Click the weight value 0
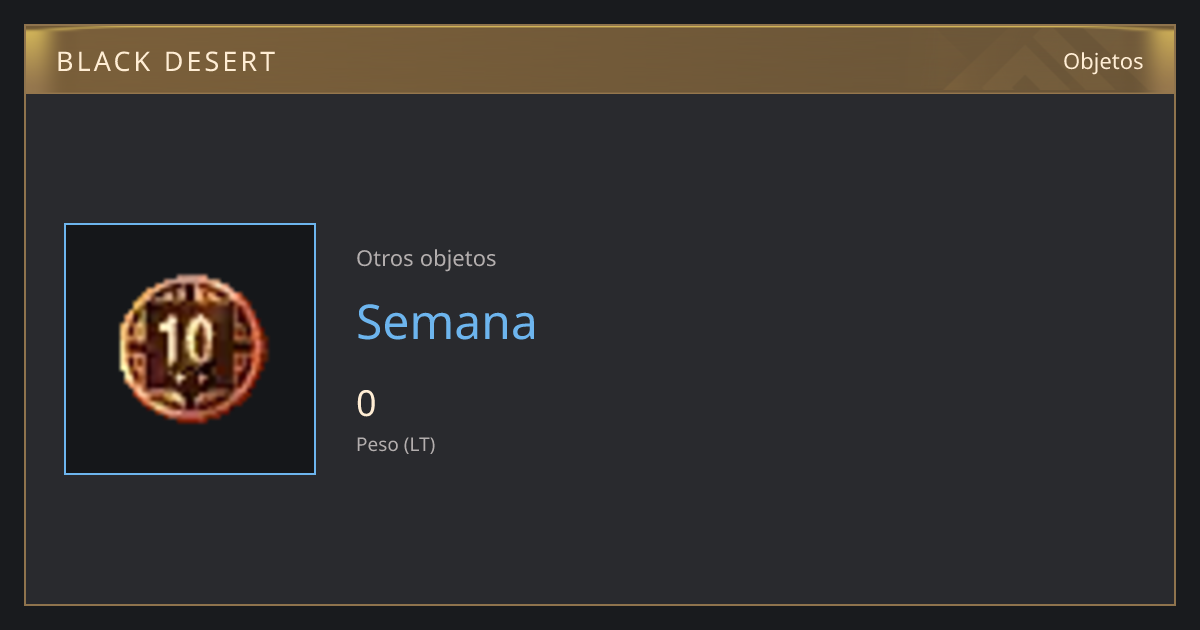 pyautogui.click(x=366, y=403)
